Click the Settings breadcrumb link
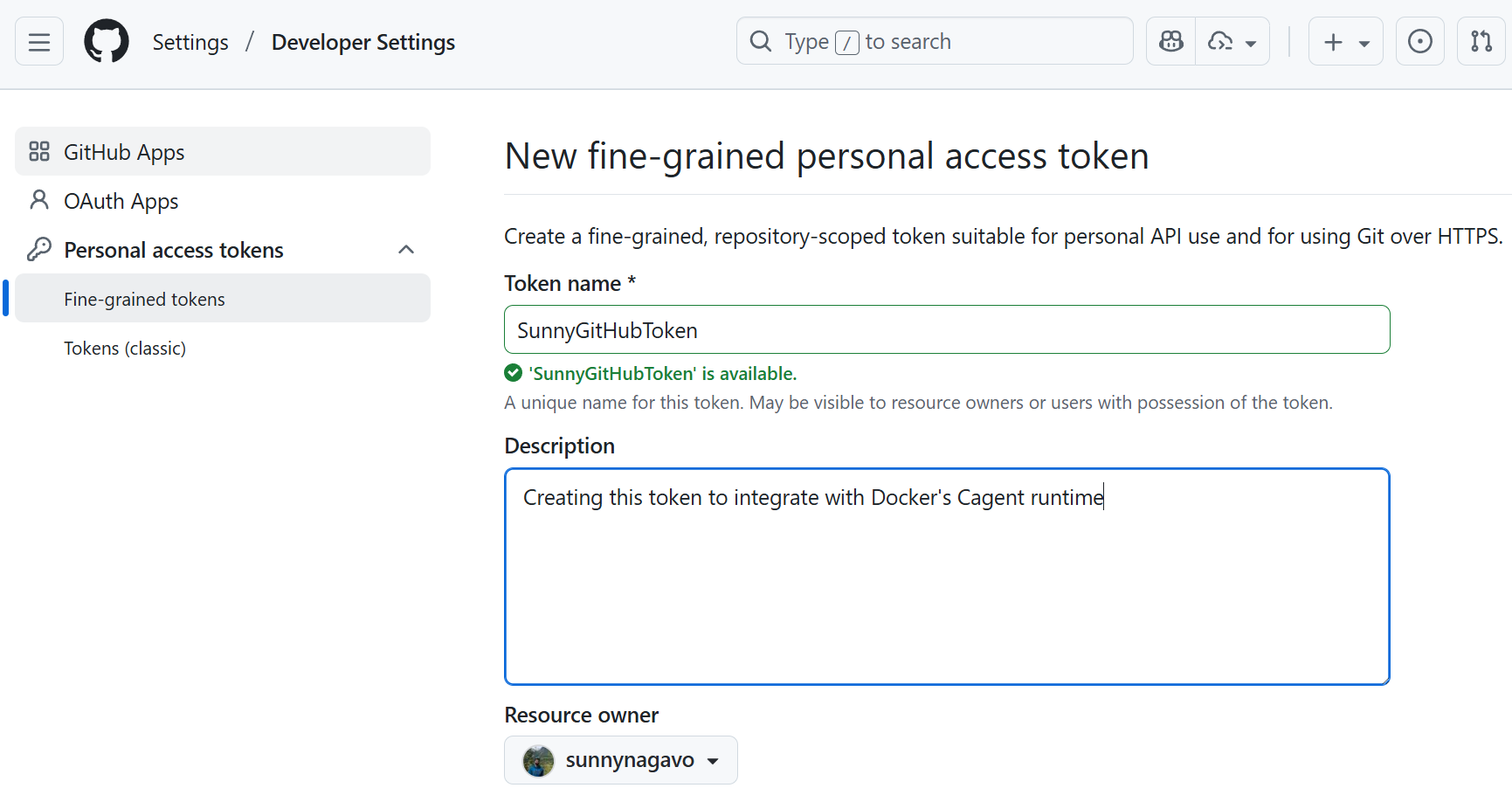Viewport: 1512px width, 788px height. pyautogui.click(x=190, y=42)
